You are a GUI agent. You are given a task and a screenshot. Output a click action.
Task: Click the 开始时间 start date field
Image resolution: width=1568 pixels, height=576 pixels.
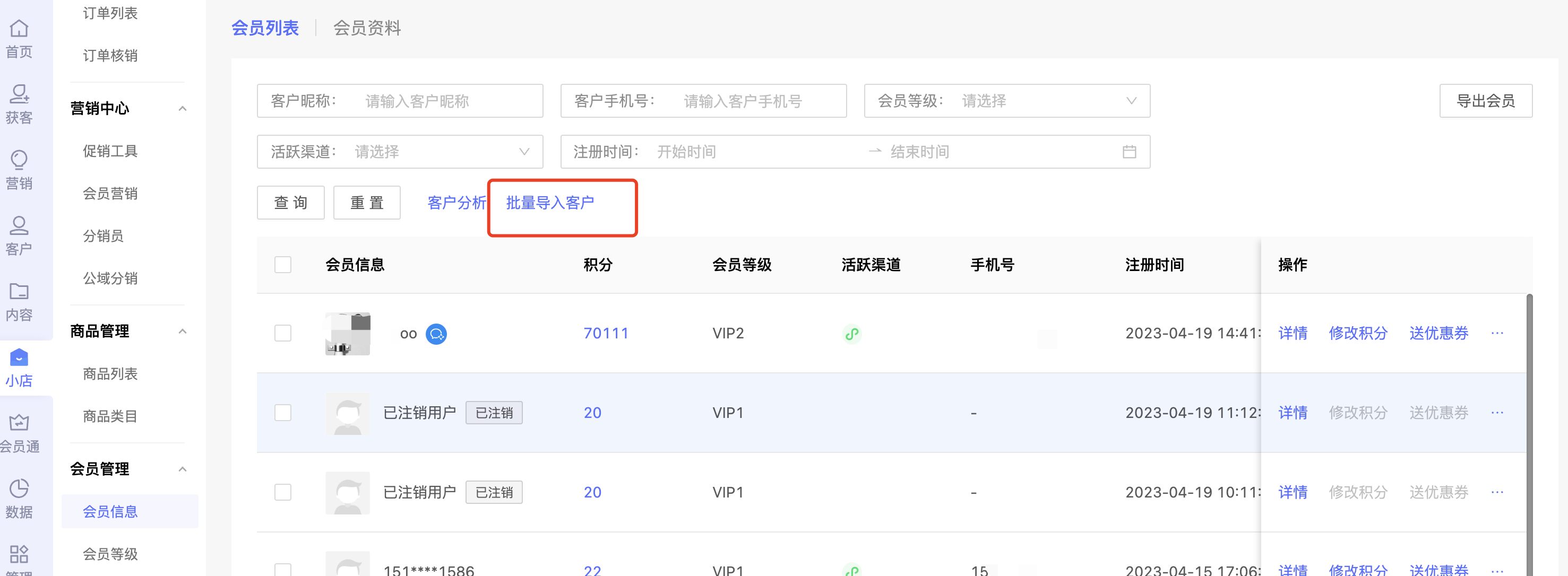point(687,152)
